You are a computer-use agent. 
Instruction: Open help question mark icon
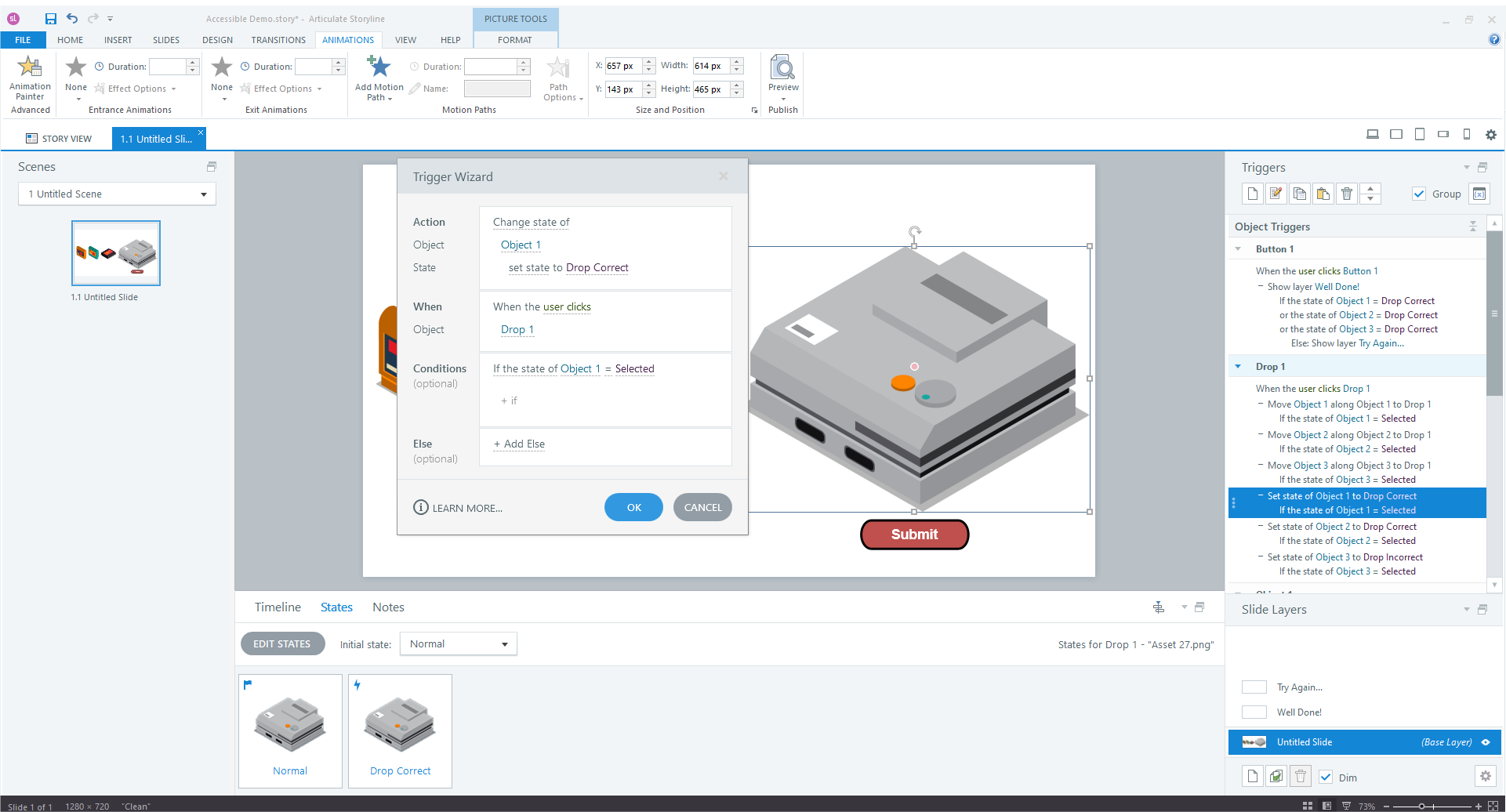point(1494,40)
